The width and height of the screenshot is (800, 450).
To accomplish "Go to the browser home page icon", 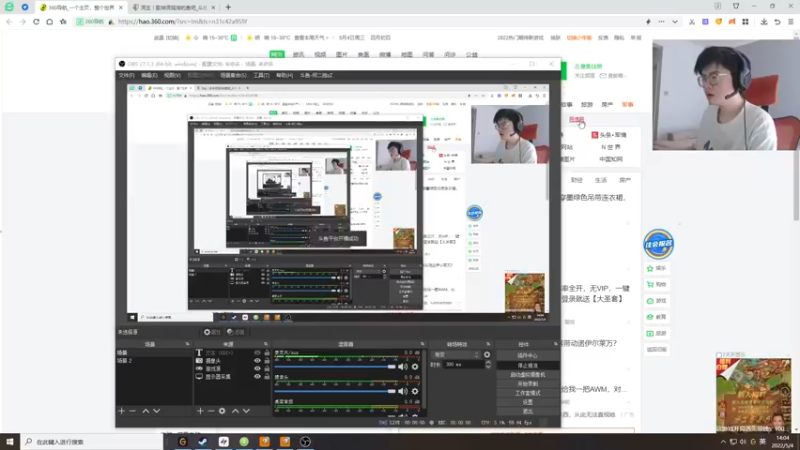I will click(49, 21).
